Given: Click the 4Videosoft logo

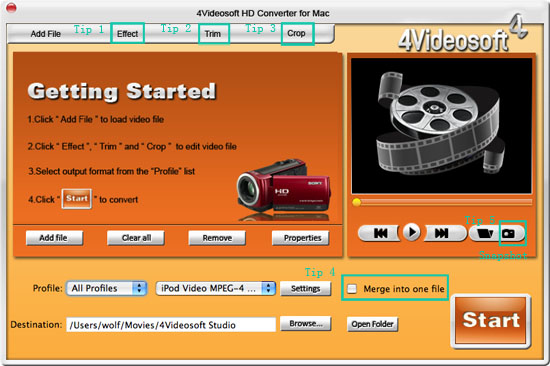Looking at the screenshot, I should point(462,34).
